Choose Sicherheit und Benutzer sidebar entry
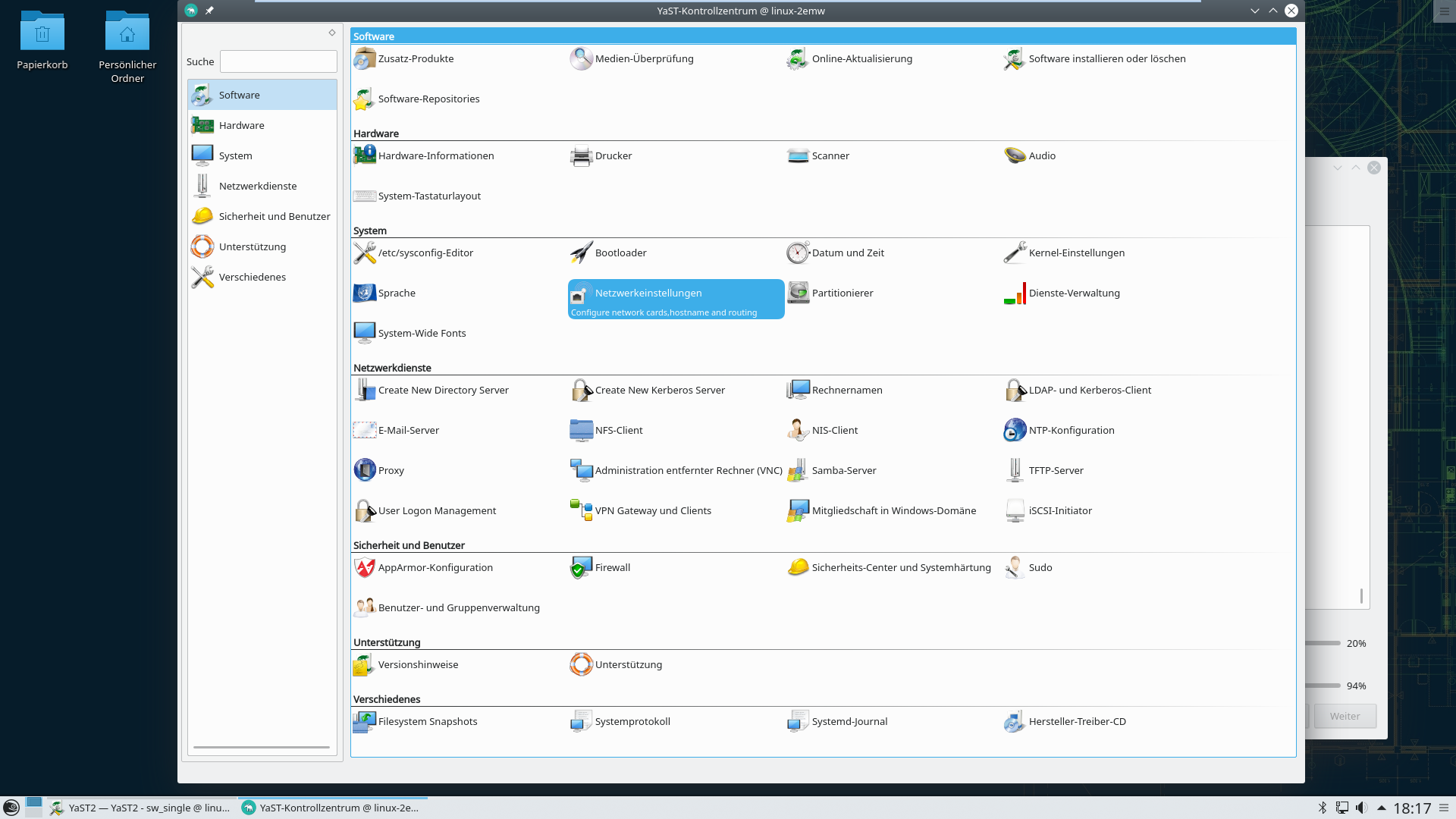Viewport: 1456px width, 819px height. click(275, 216)
